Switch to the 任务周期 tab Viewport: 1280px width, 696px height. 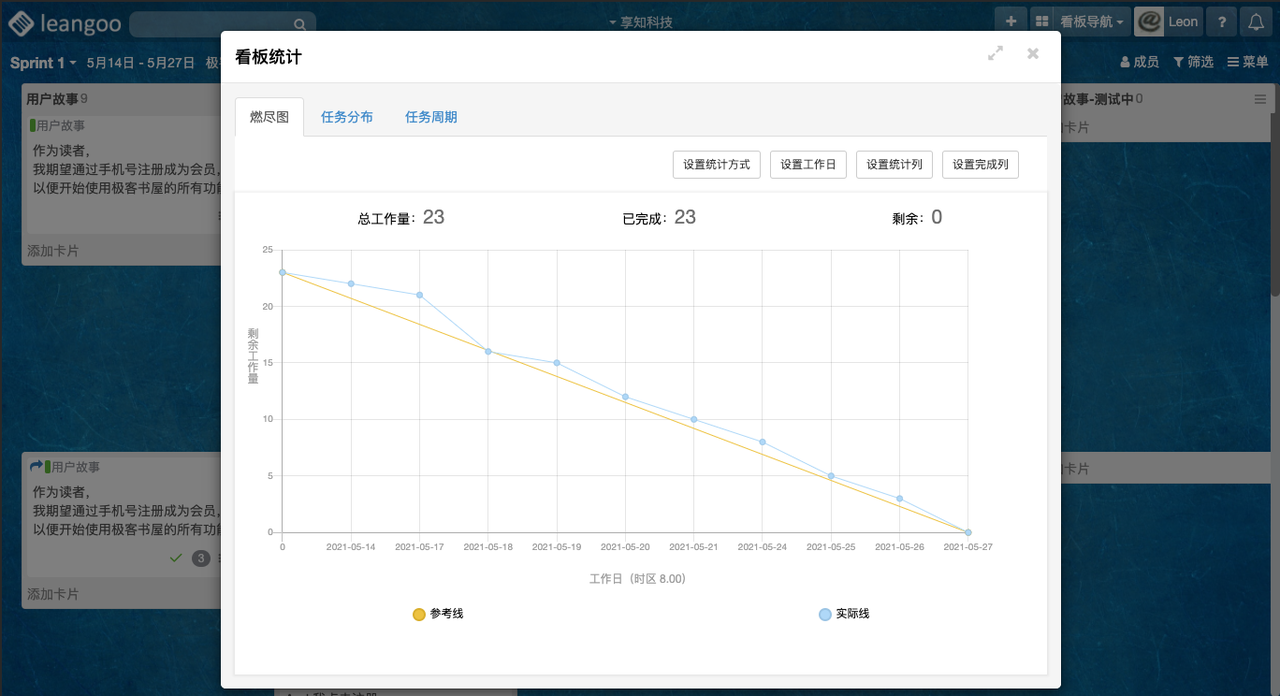click(431, 117)
